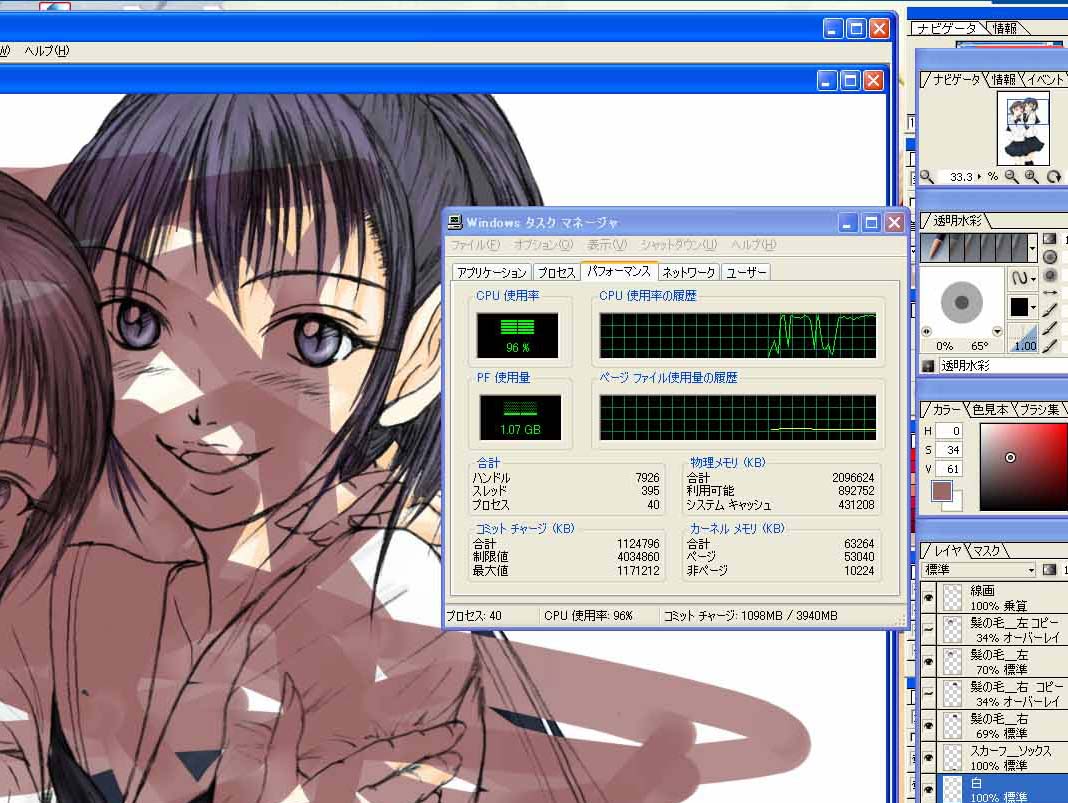Switch to ユーザー tab in Task Manager
Image resolution: width=1068 pixels, height=803 pixels.
[x=746, y=272]
